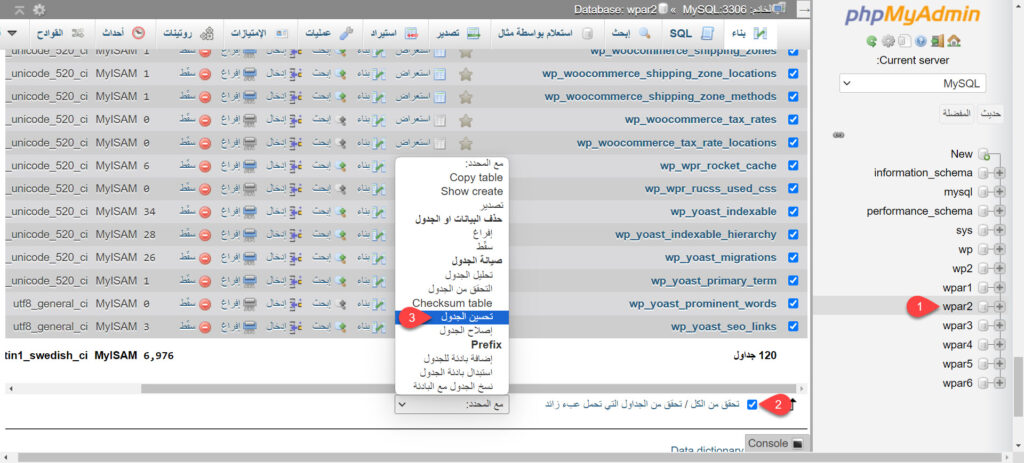The width and height of the screenshot is (1024, 463).
Task: Open the SQL tab
Action: [x=670, y=33]
